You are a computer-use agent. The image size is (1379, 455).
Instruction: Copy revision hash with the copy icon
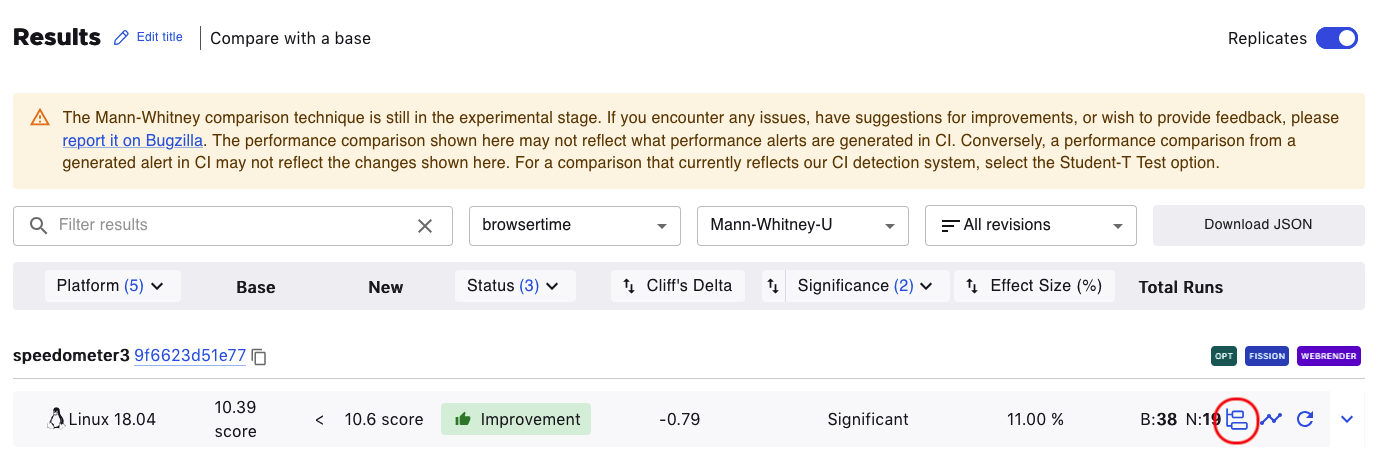coord(259,356)
